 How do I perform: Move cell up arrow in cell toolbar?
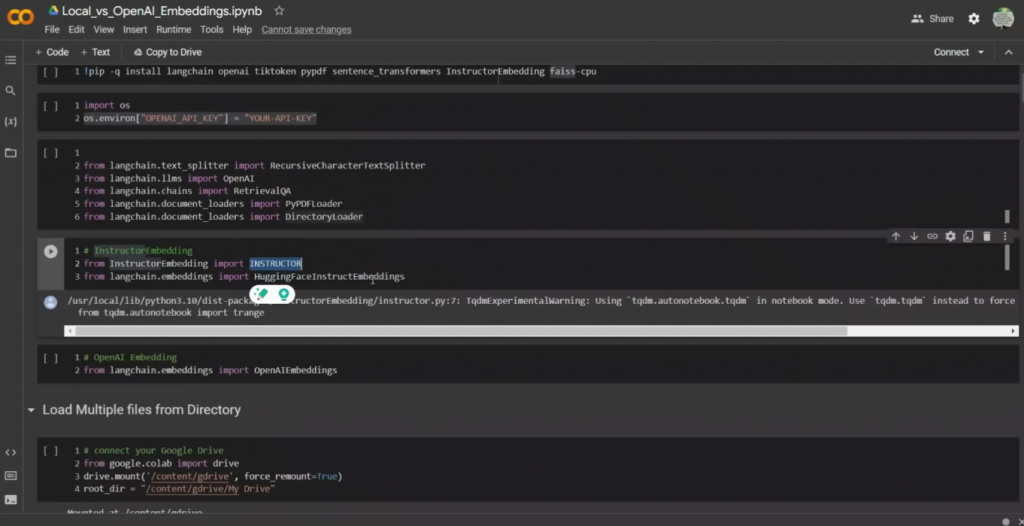coord(896,237)
